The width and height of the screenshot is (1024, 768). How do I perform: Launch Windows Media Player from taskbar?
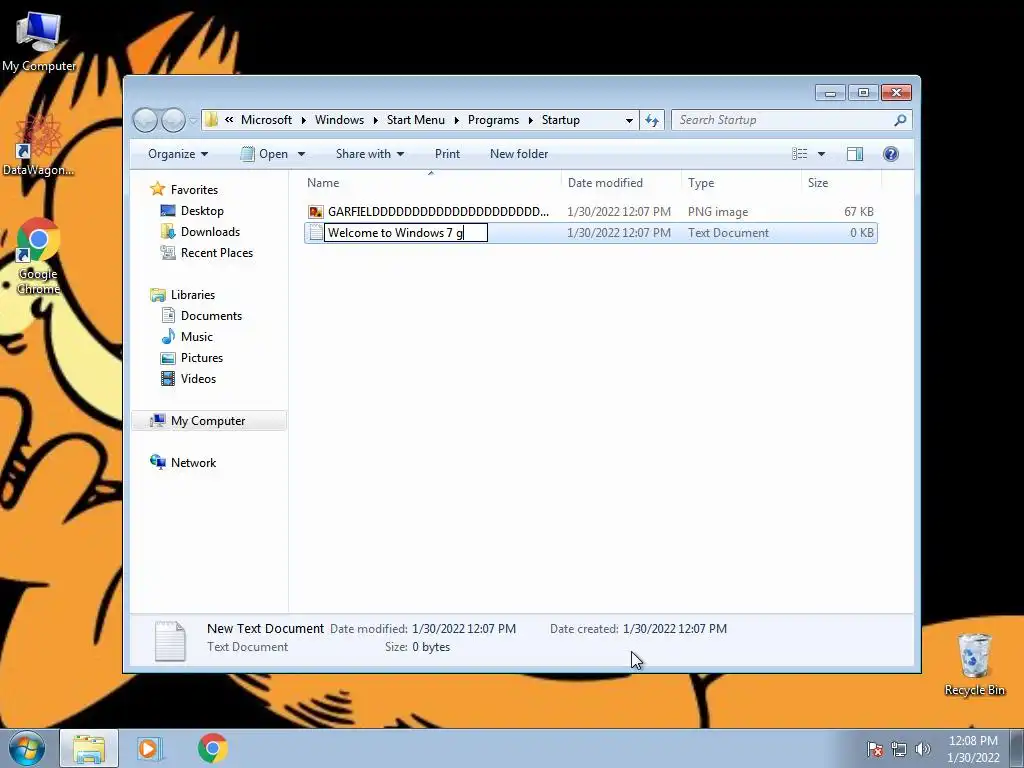(x=150, y=748)
